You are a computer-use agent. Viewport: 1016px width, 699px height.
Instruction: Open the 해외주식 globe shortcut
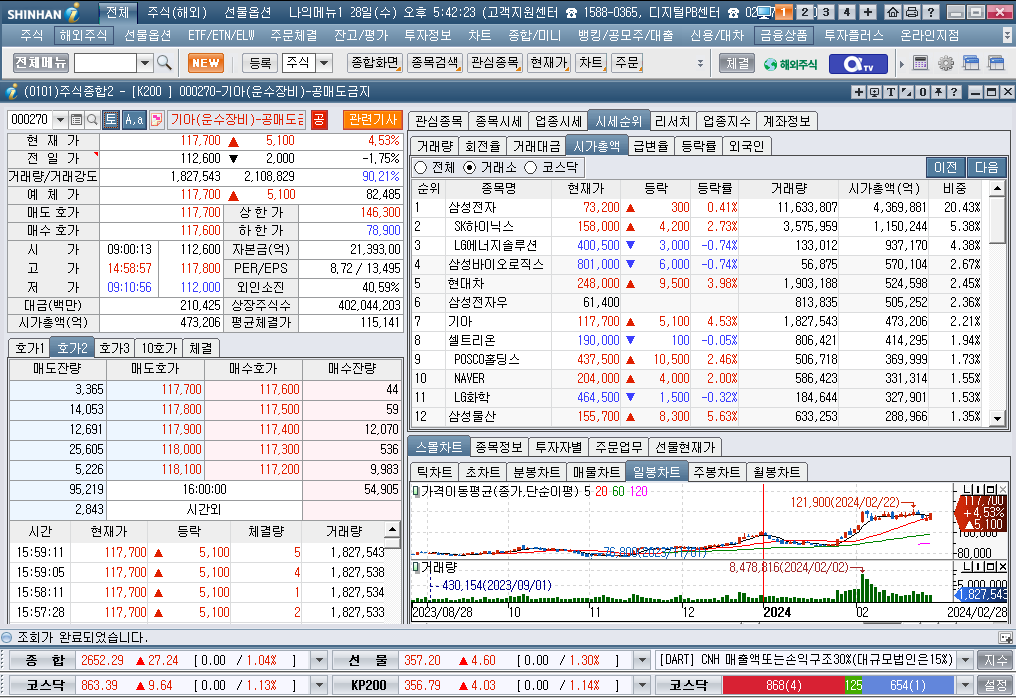pyautogui.click(x=791, y=64)
